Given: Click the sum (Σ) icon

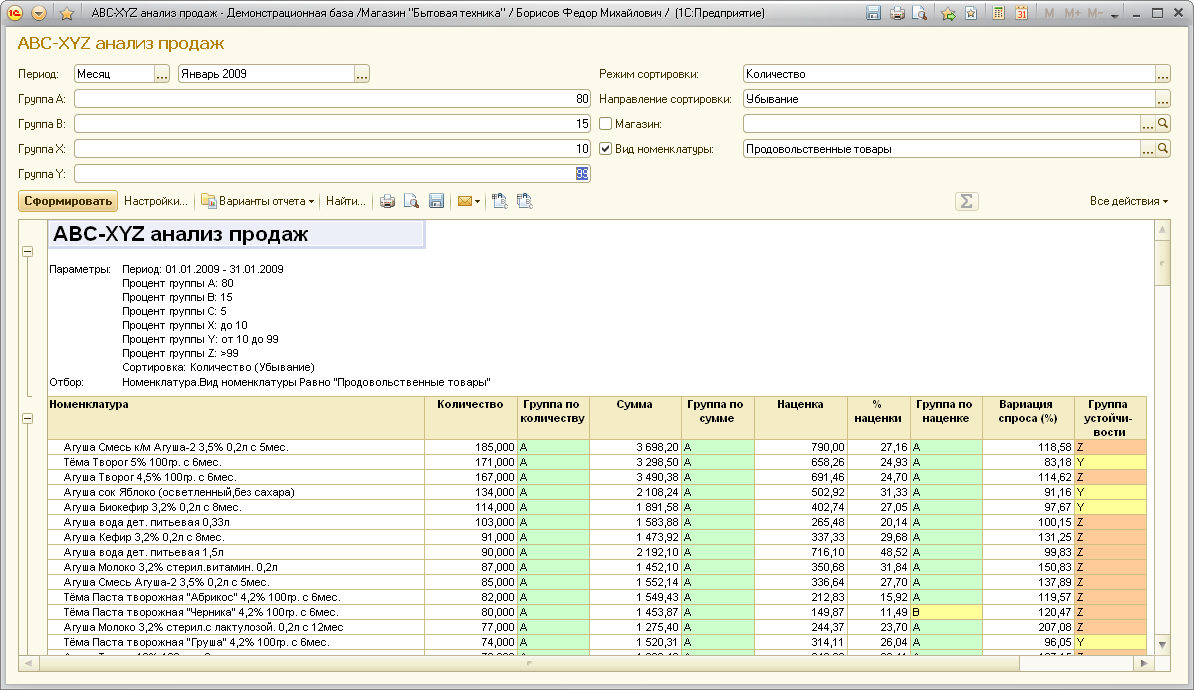Looking at the screenshot, I should pos(966,201).
